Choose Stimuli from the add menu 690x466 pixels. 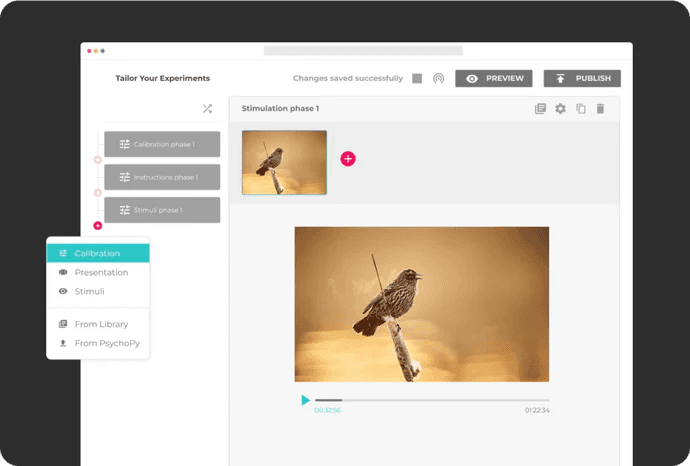[x=98, y=291]
